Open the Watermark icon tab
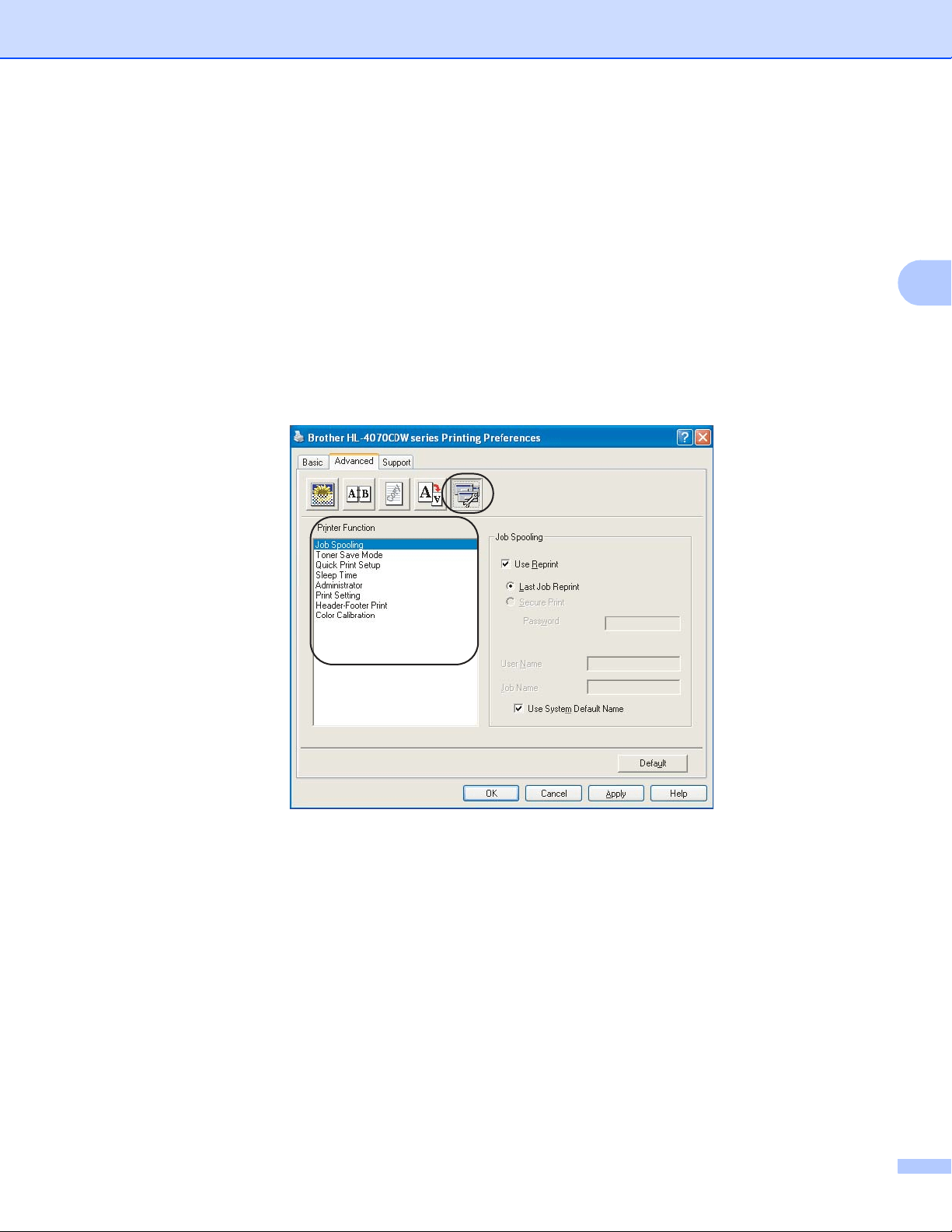 (x=394, y=494)
